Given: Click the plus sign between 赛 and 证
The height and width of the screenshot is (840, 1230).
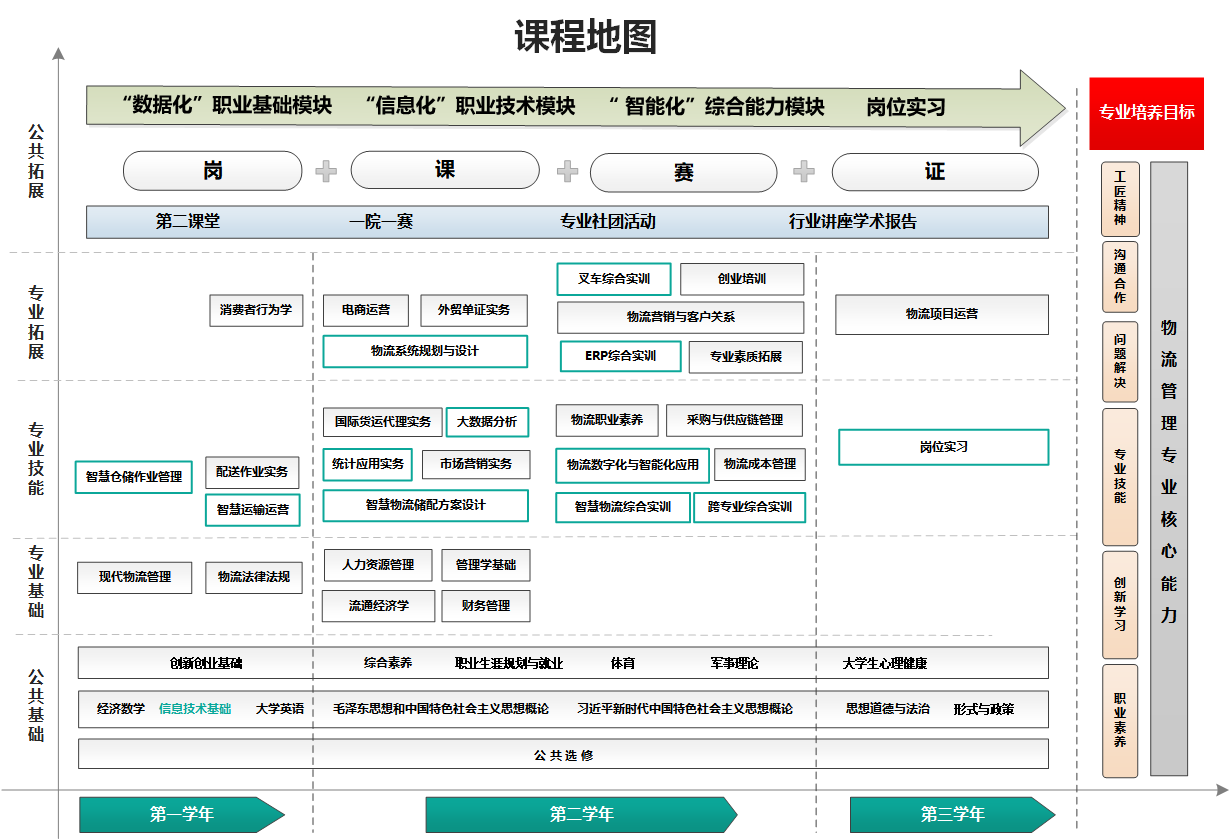Looking at the screenshot, I should pos(804,172).
